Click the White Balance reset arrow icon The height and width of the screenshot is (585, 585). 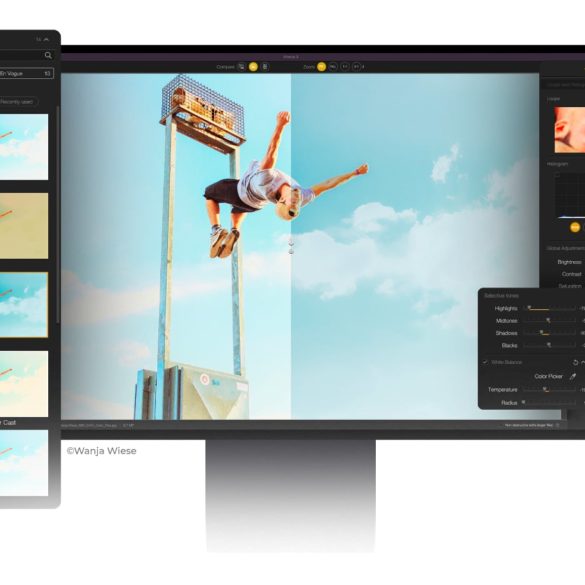click(x=575, y=362)
